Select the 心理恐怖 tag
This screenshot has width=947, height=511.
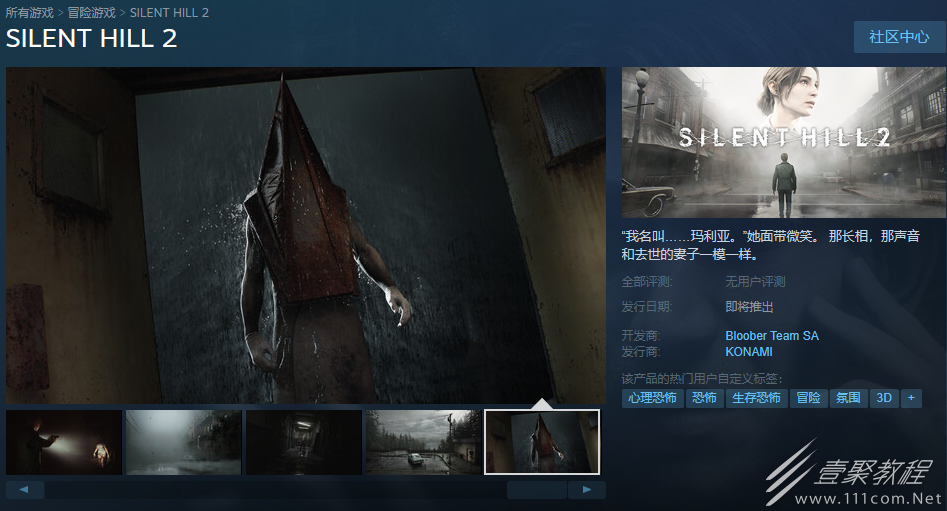[652, 398]
